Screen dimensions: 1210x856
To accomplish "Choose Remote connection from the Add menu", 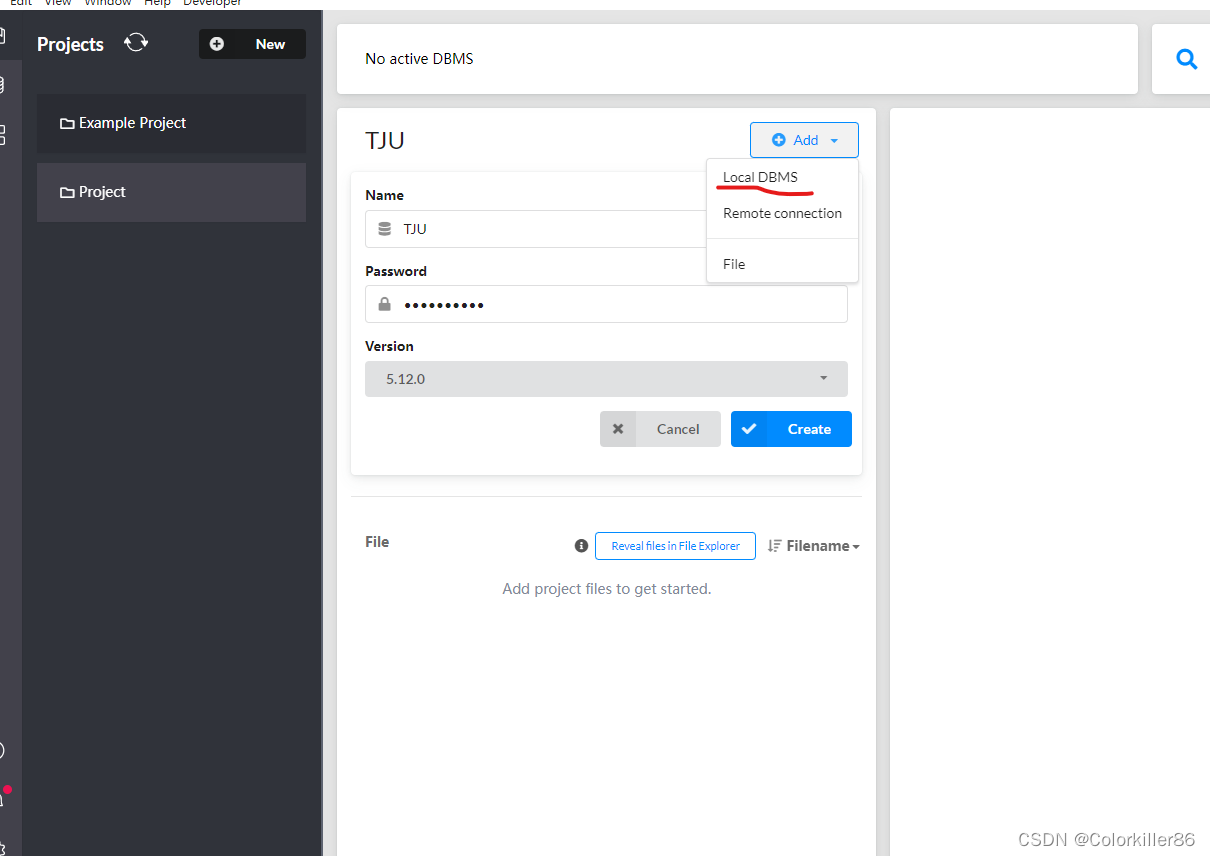I will point(782,213).
